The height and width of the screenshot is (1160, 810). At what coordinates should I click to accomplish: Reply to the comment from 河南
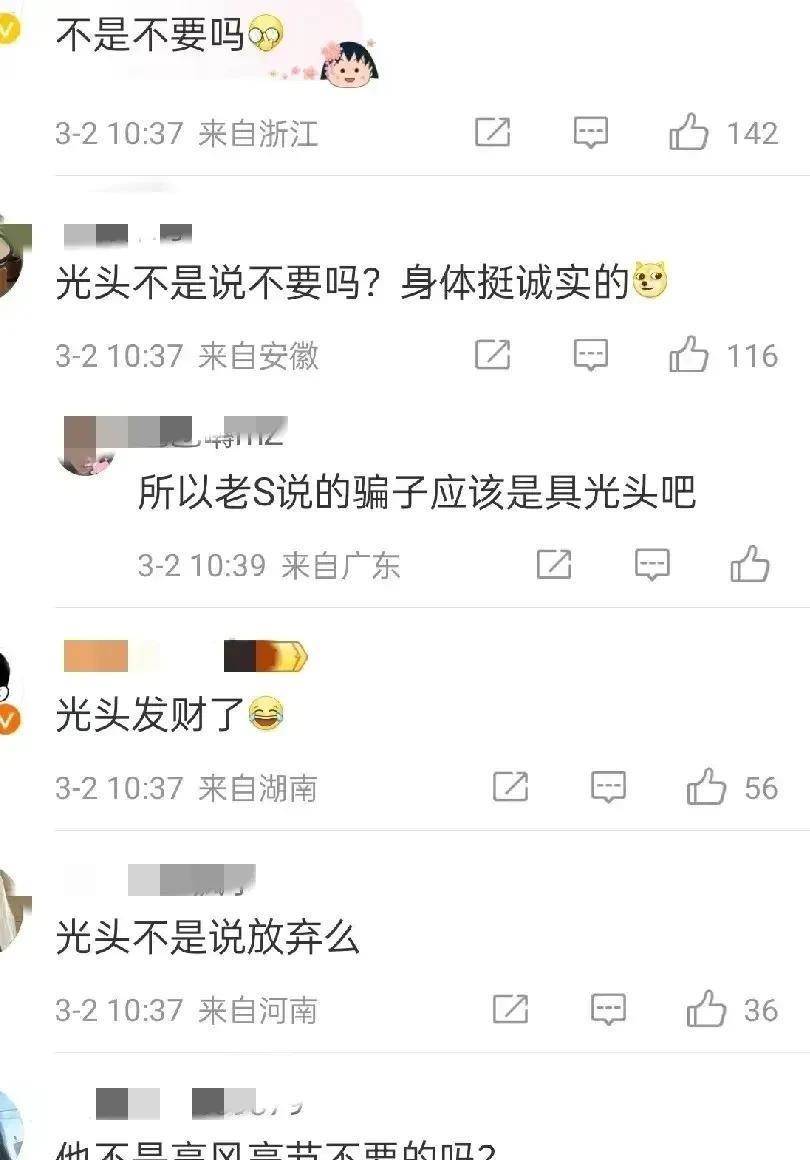(x=609, y=1011)
